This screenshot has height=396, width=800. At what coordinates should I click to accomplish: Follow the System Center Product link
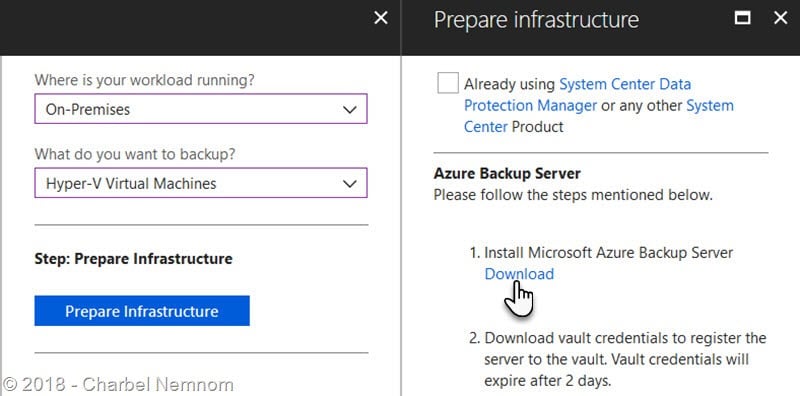pyautogui.click(x=598, y=116)
